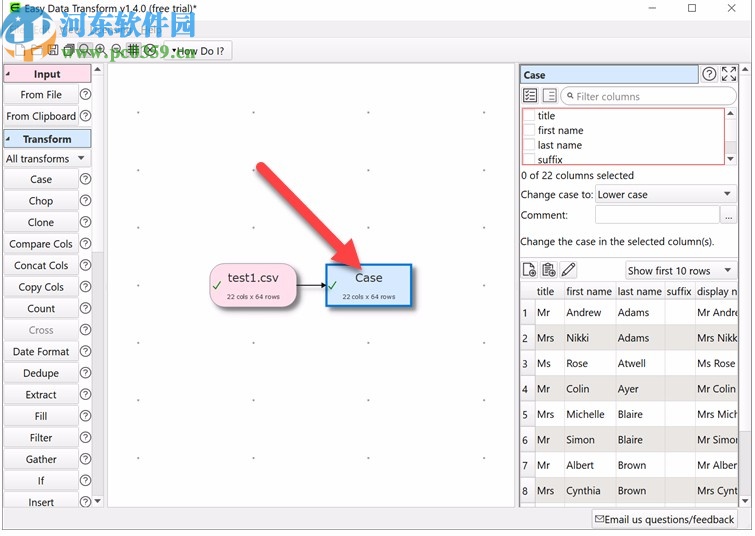Click the Email us questions/feedback button
This screenshot has width=755, height=536.
point(664,519)
